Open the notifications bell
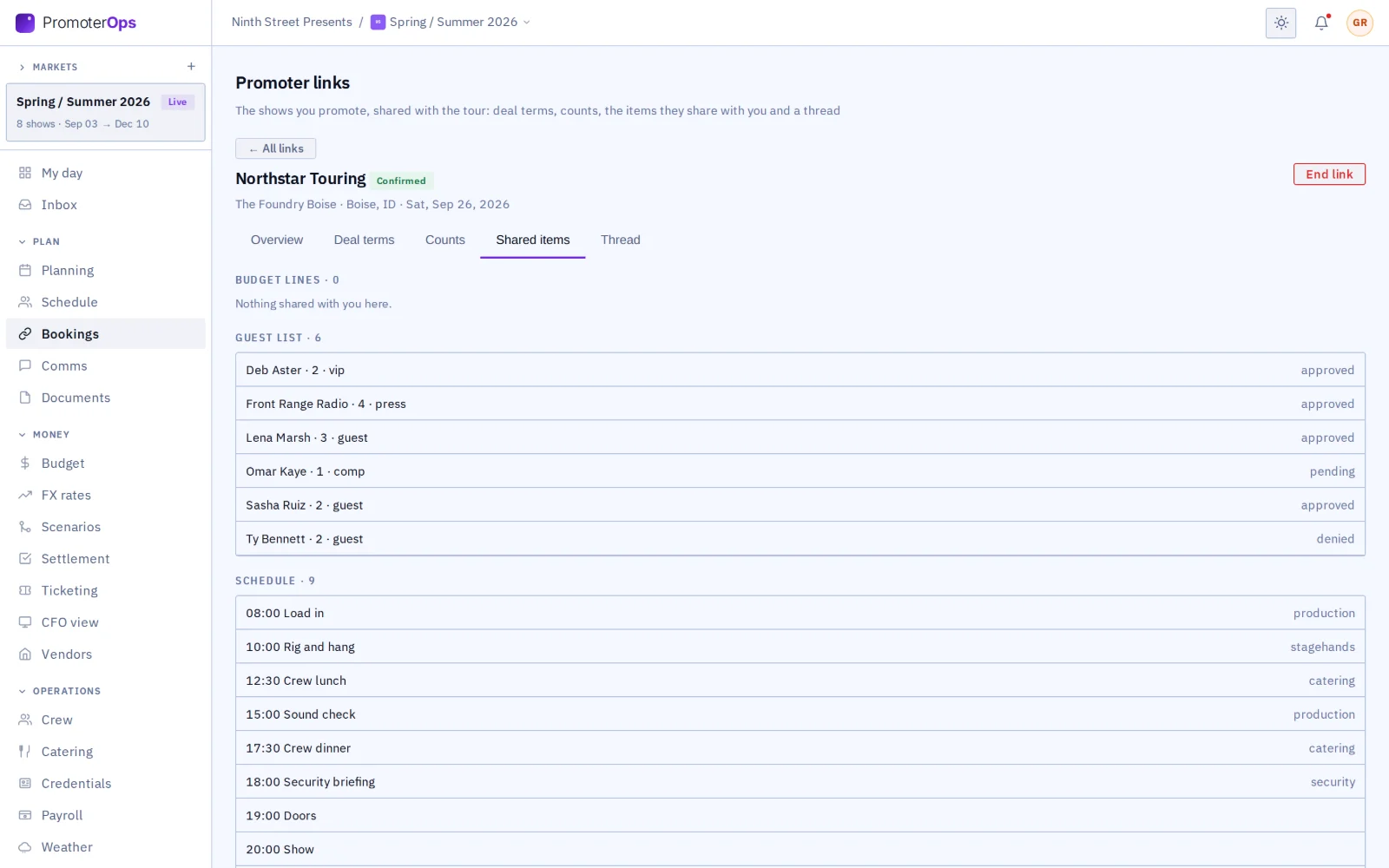1389x868 pixels. tap(1321, 23)
